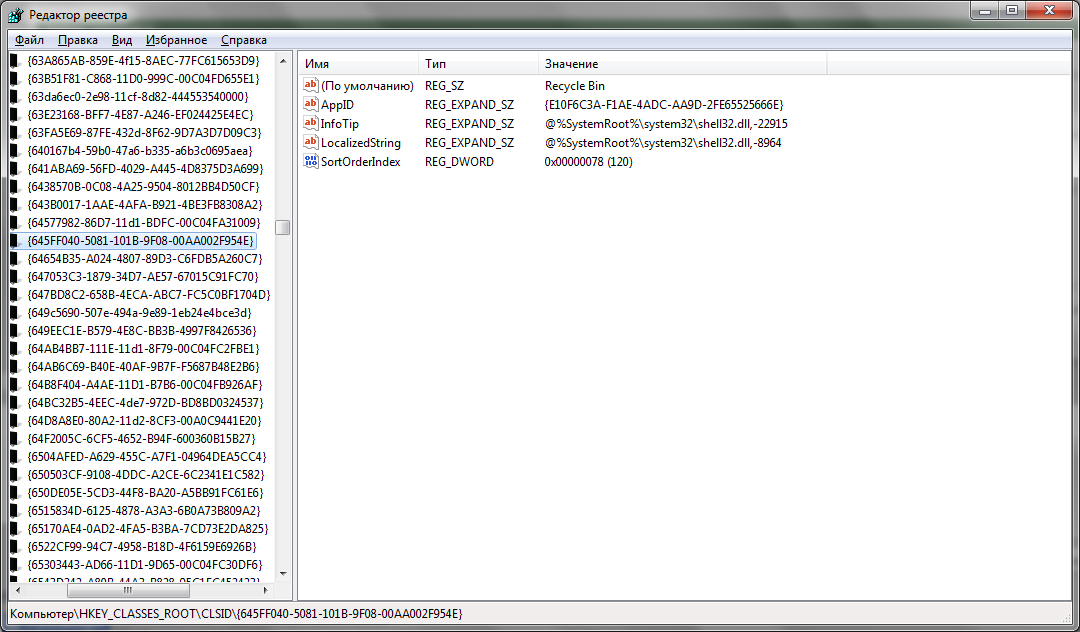Click the string icon next to LocalizedString
Screen dimensions: 1080x632
(311, 142)
